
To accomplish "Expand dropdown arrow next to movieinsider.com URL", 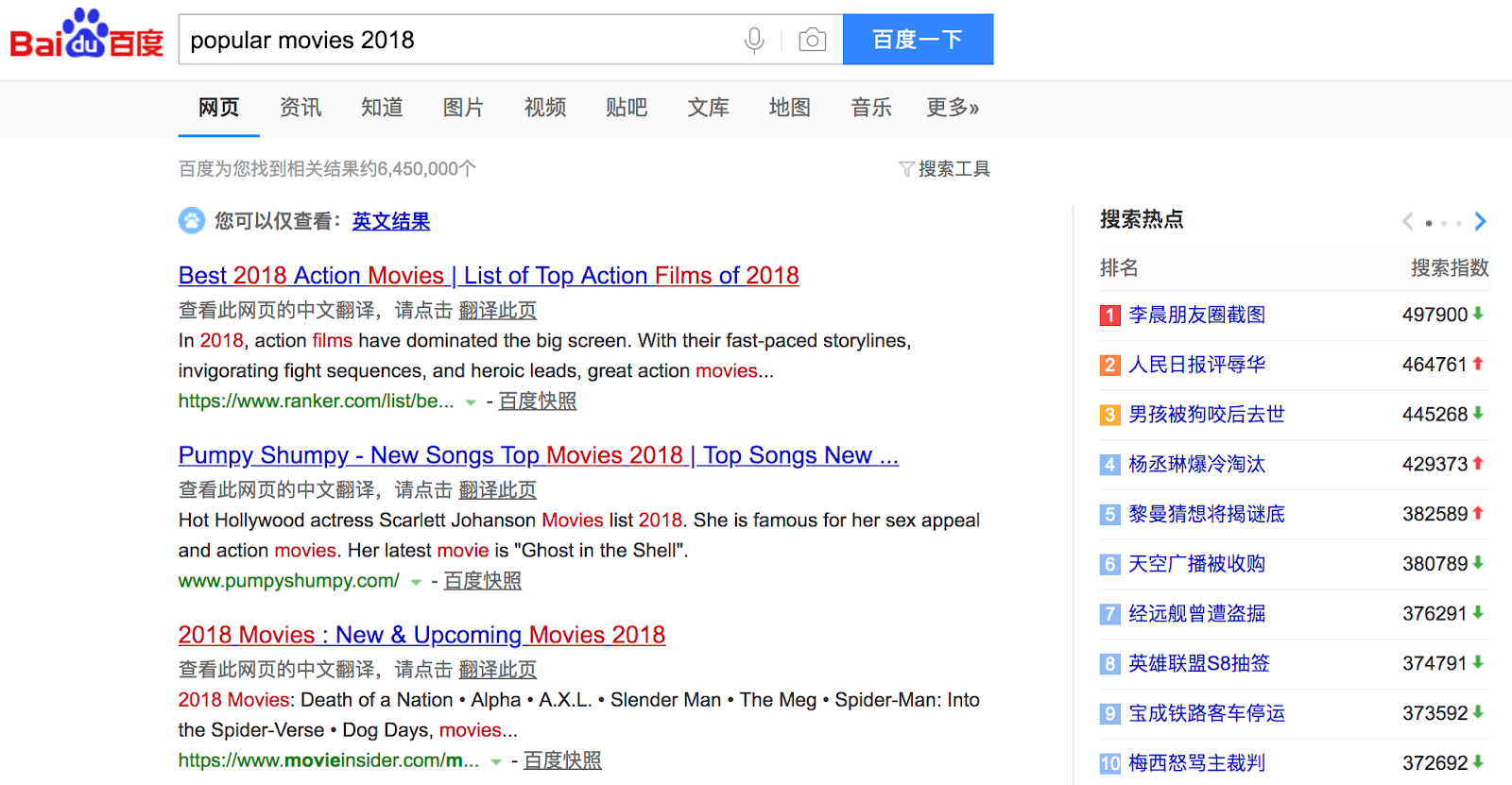I will pos(495,761).
